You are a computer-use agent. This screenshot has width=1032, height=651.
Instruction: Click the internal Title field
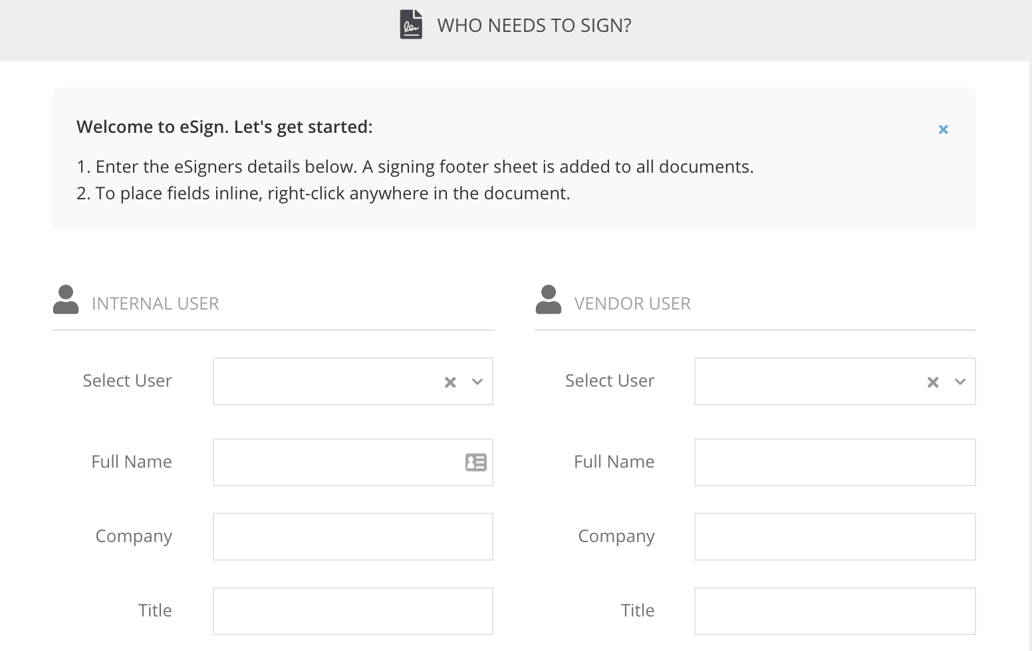352,610
